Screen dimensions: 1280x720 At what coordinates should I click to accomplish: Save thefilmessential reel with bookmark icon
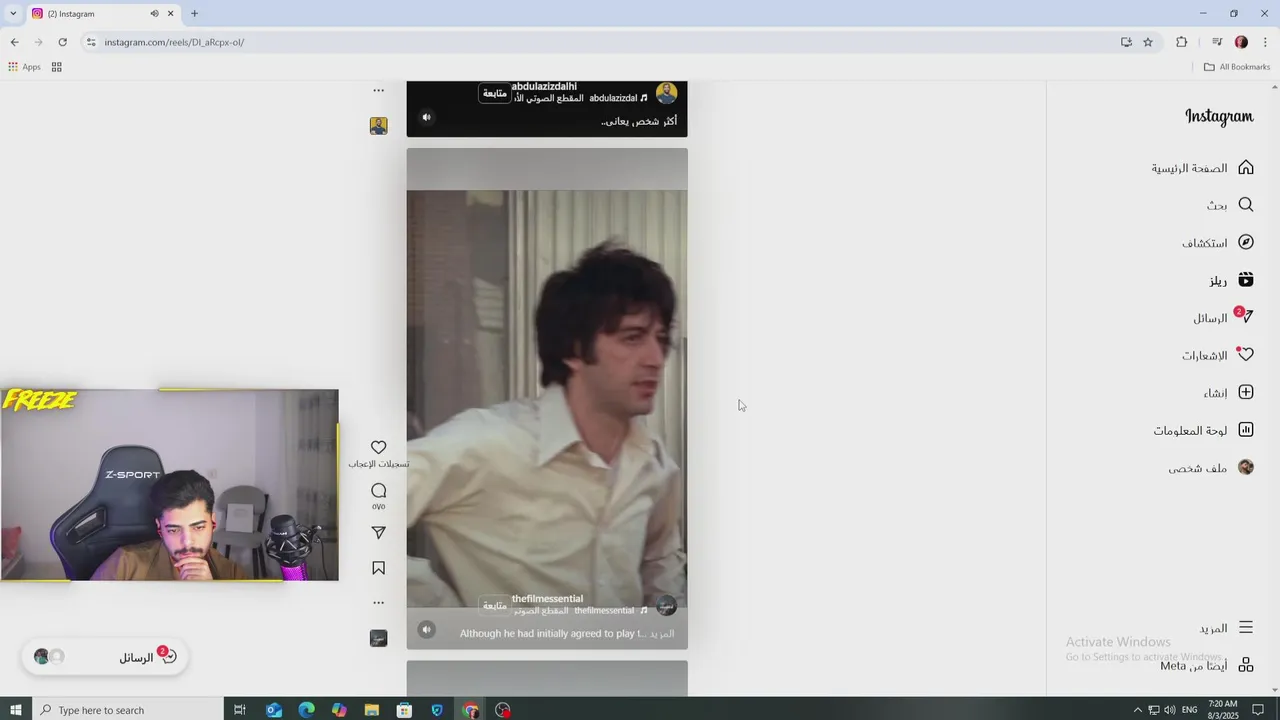(x=378, y=568)
